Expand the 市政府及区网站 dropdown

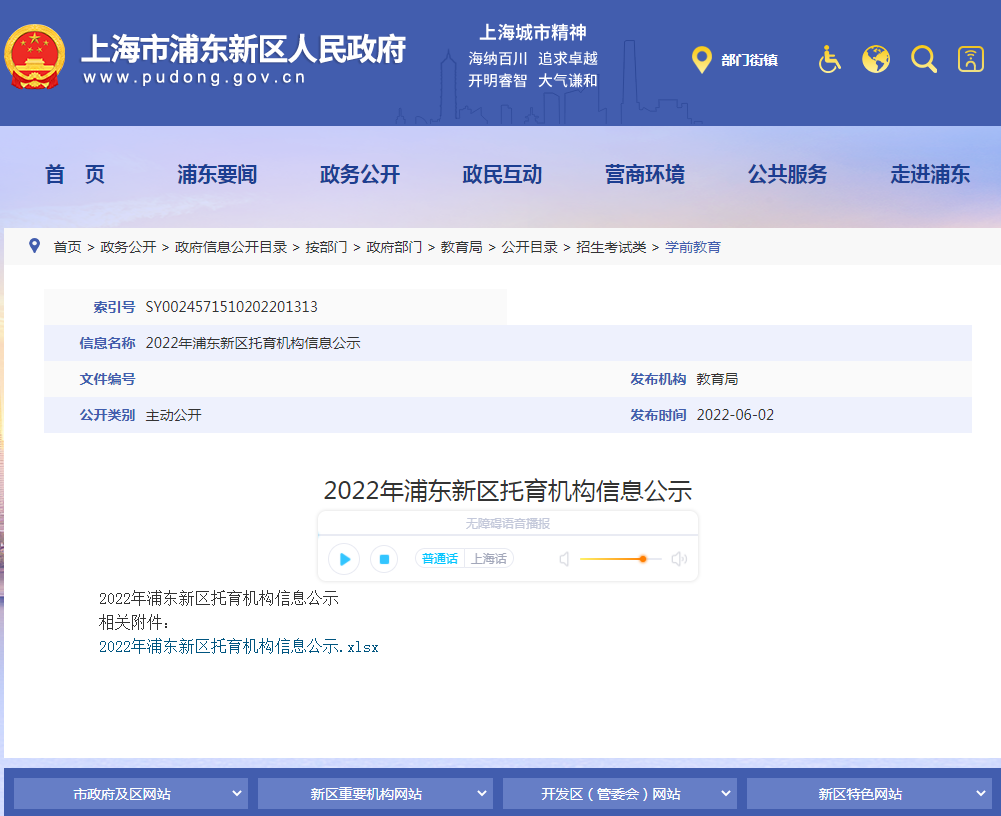click(x=130, y=793)
